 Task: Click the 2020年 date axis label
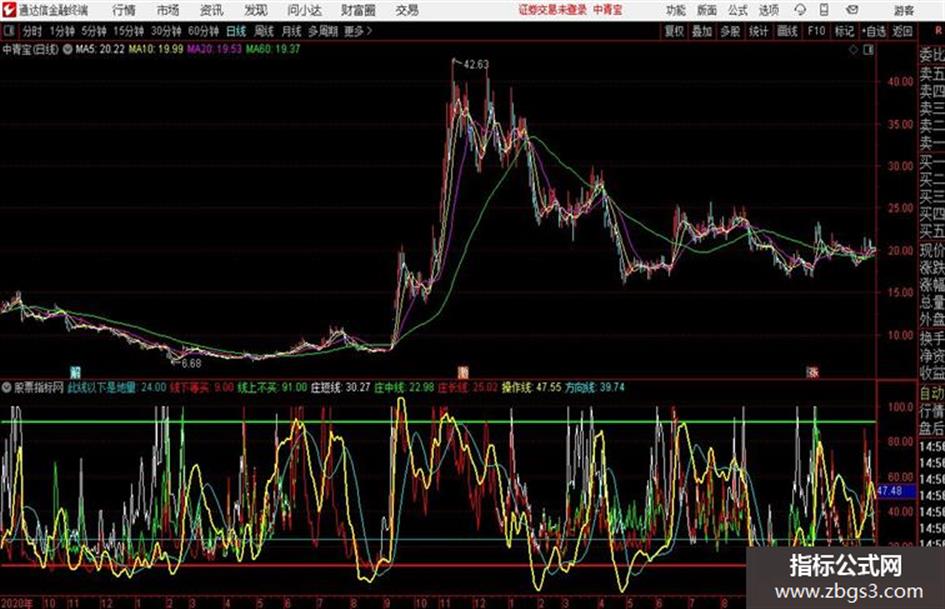pyautogui.click(x=17, y=603)
